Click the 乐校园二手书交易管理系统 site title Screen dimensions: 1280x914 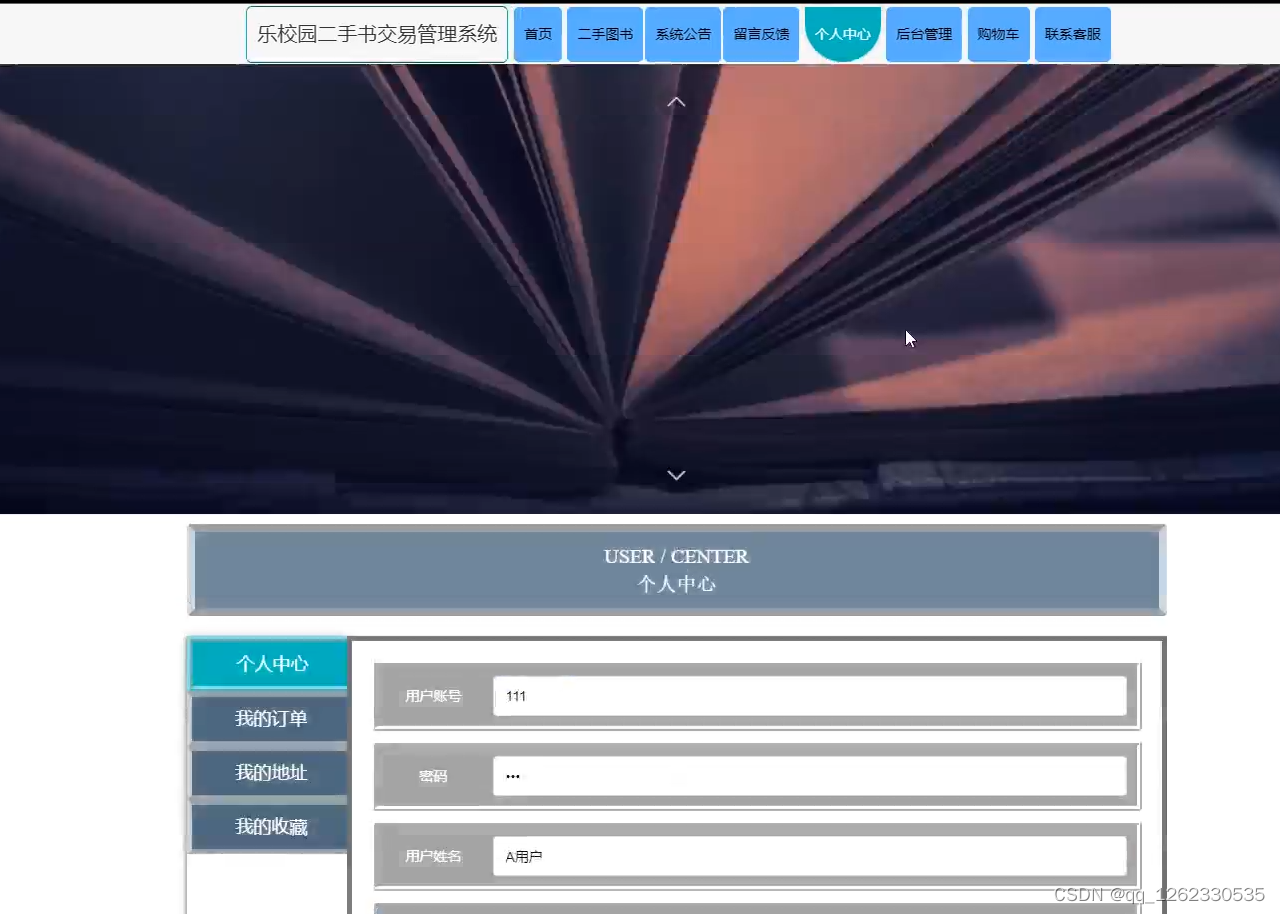coord(377,34)
